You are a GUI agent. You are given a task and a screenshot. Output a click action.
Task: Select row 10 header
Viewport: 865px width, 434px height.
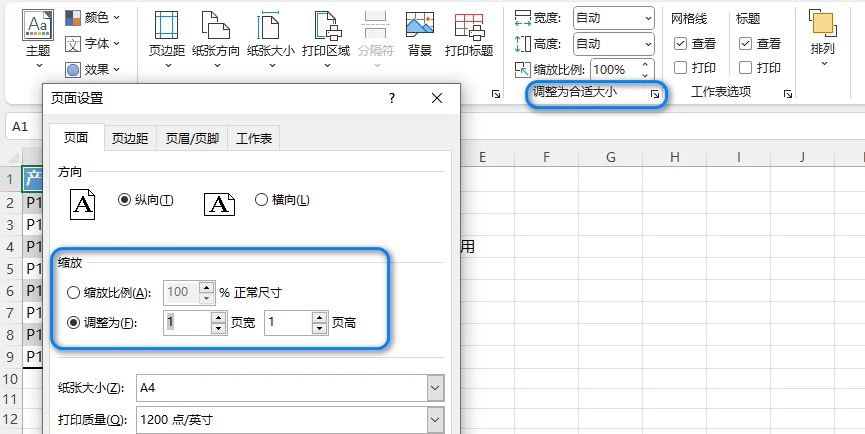pyautogui.click(x=10, y=379)
